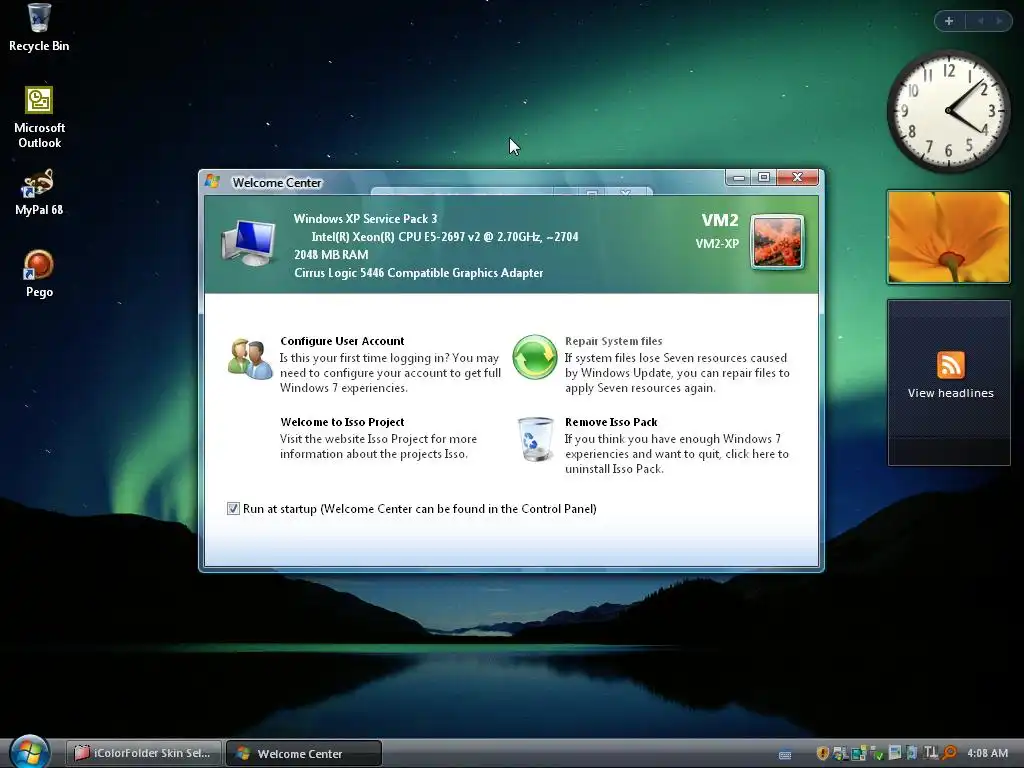
Task: Select the MyPal 68 desktop shortcut
Action: pyautogui.click(x=39, y=192)
